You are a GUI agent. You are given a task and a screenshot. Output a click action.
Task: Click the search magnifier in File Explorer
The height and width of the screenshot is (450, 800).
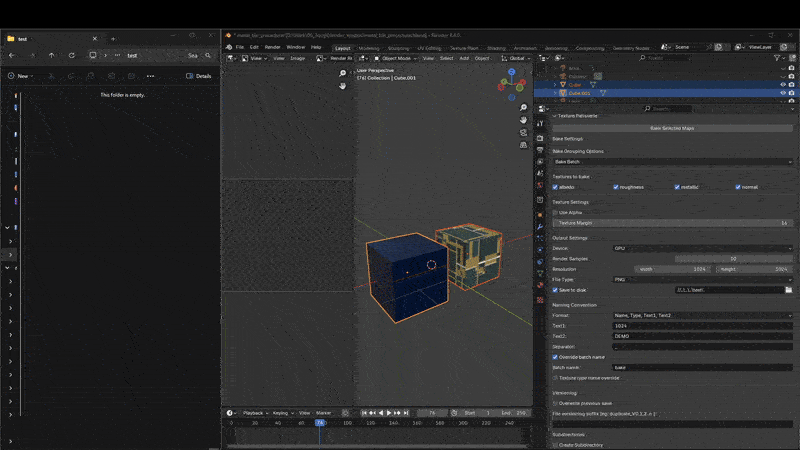[208, 56]
